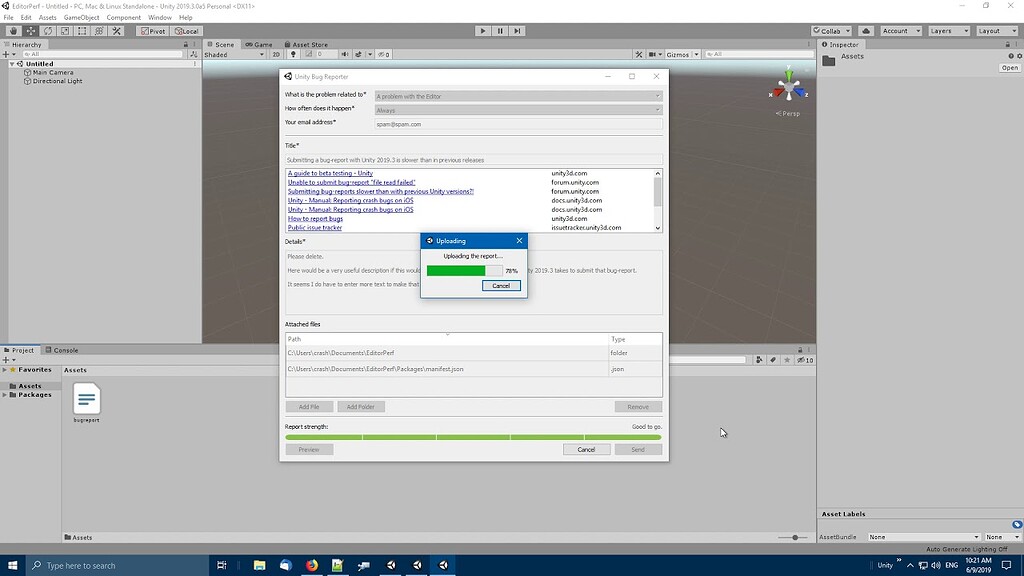1024x576 pixels.
Task: Toggle Local coordinate mode
Action: click(x=188, y=31)
